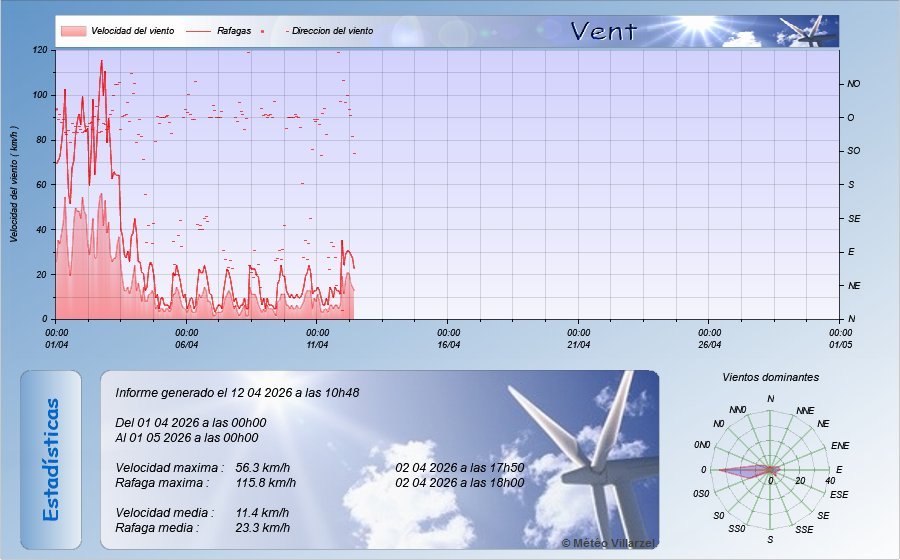Click the SSE label on the wind rose
Screen dimensions: 900x560
tap(803, 529)
